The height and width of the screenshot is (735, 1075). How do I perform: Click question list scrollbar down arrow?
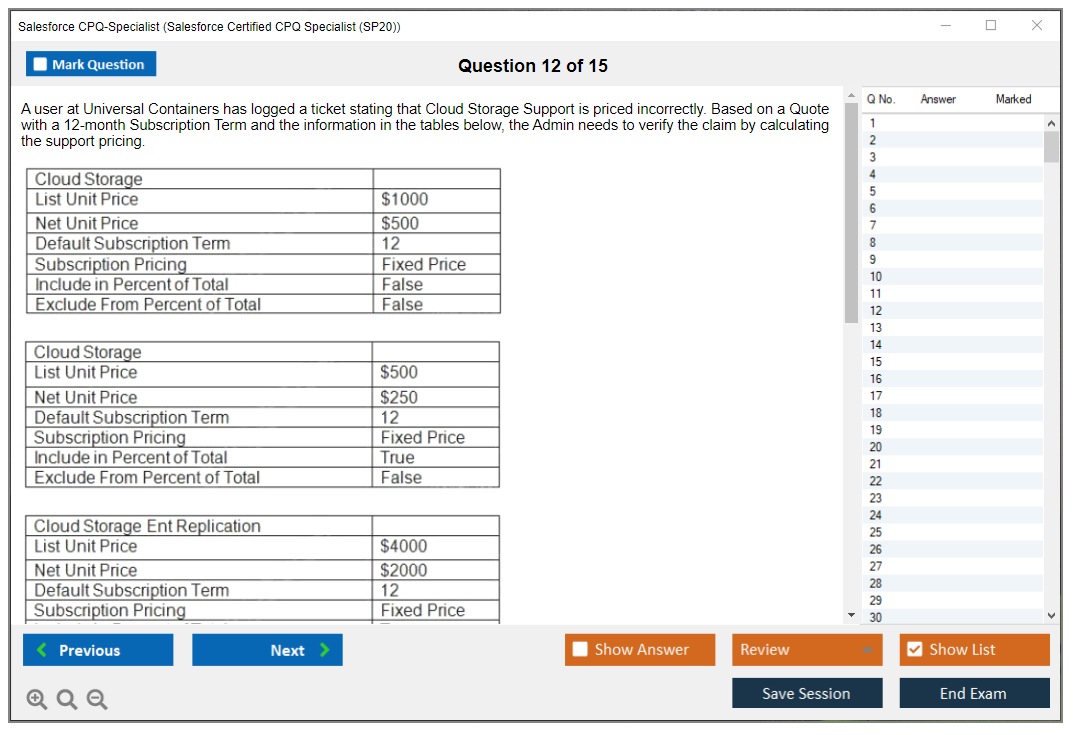point(1051,616)
